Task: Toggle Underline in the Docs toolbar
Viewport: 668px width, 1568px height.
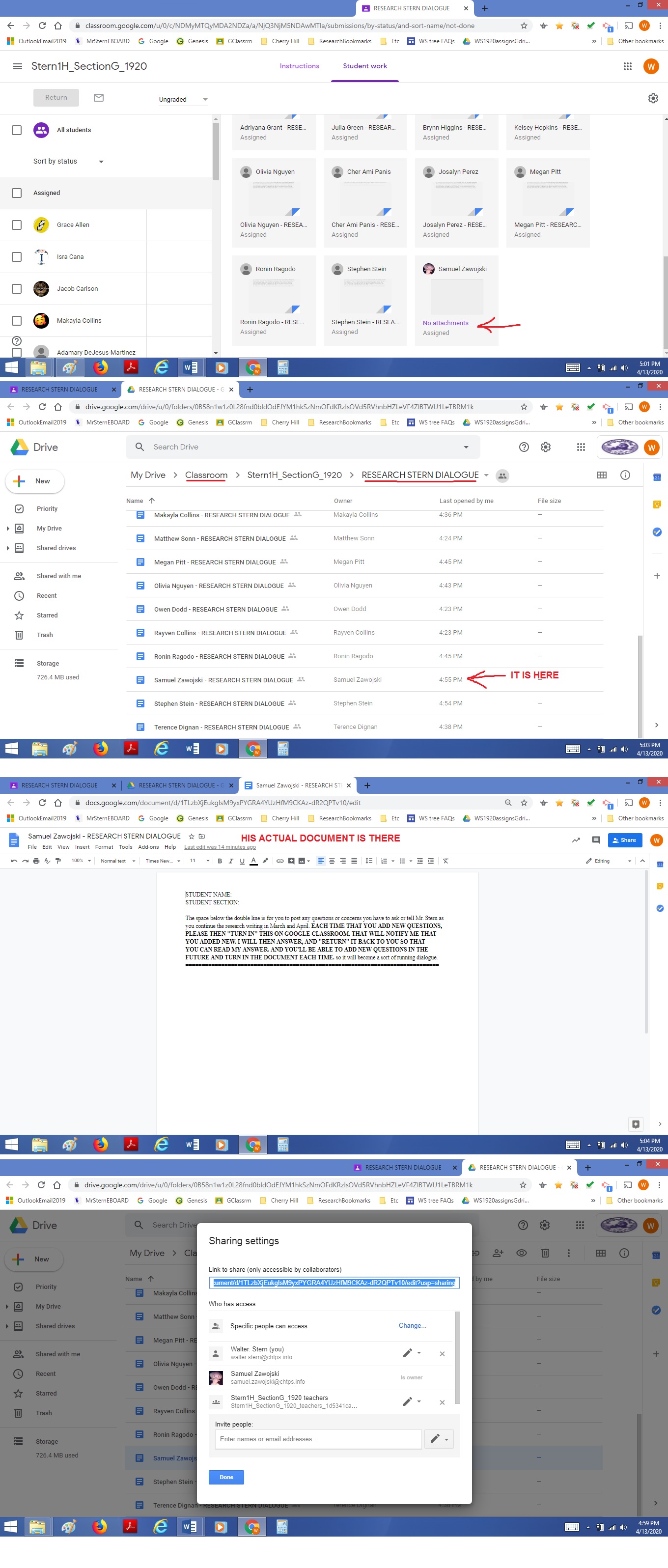Action: pyautogui.click(x=242, y=861)
